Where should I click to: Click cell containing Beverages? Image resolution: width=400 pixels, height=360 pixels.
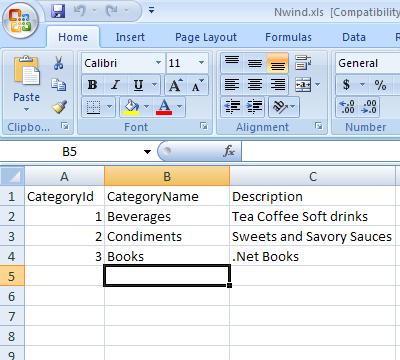click(167, 217)
